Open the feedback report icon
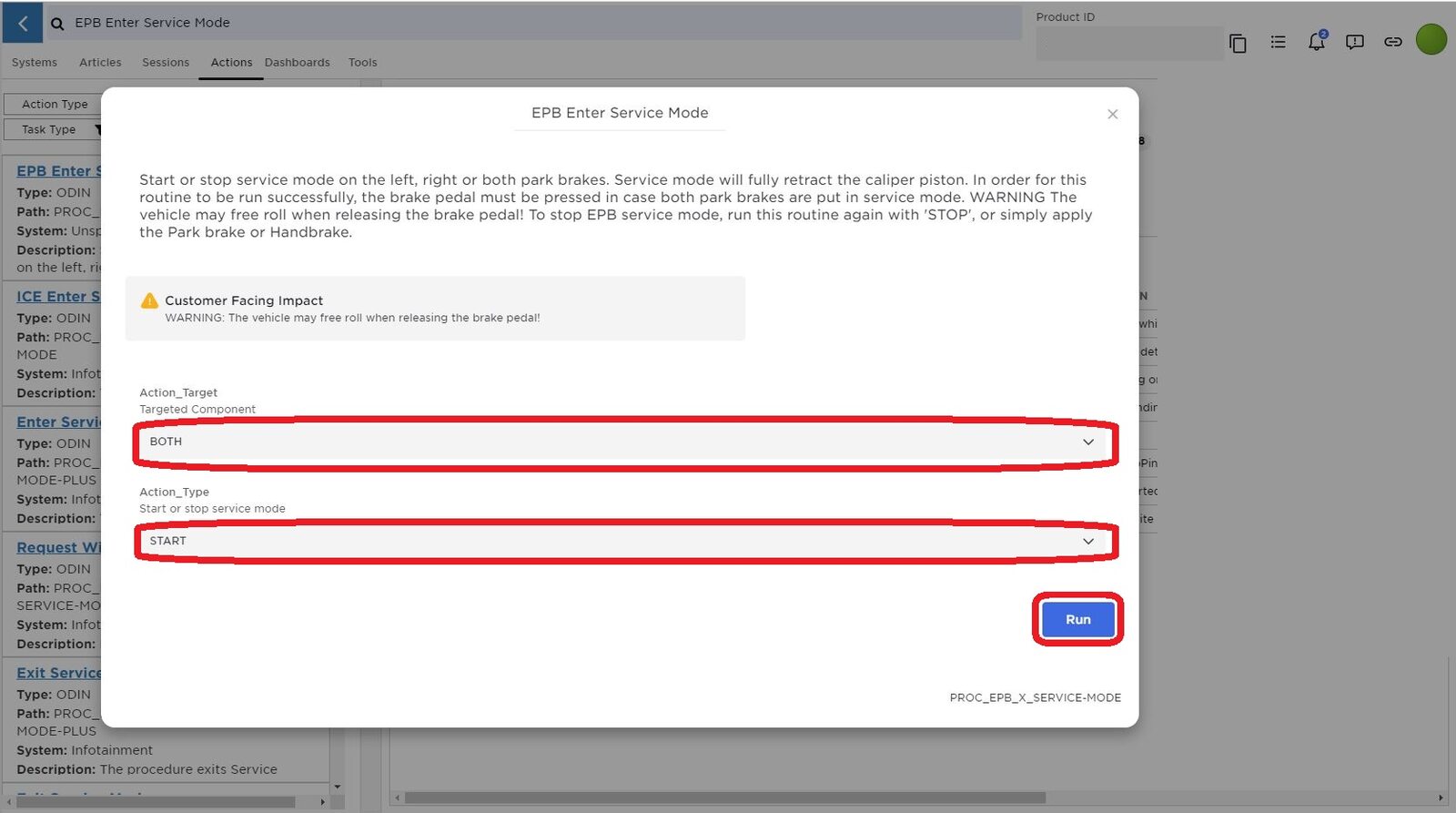The image size is (1456, 813). (x=1354, y=42)
